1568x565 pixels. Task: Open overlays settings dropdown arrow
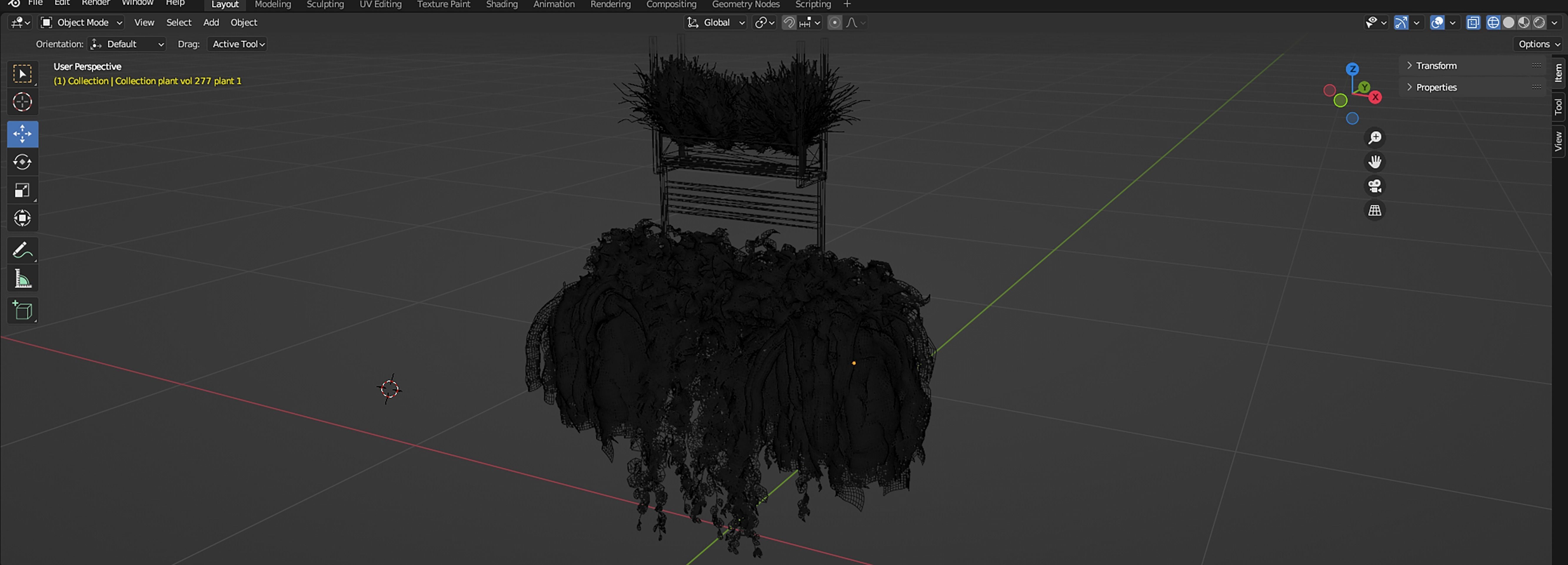(x=1452, y=23)
